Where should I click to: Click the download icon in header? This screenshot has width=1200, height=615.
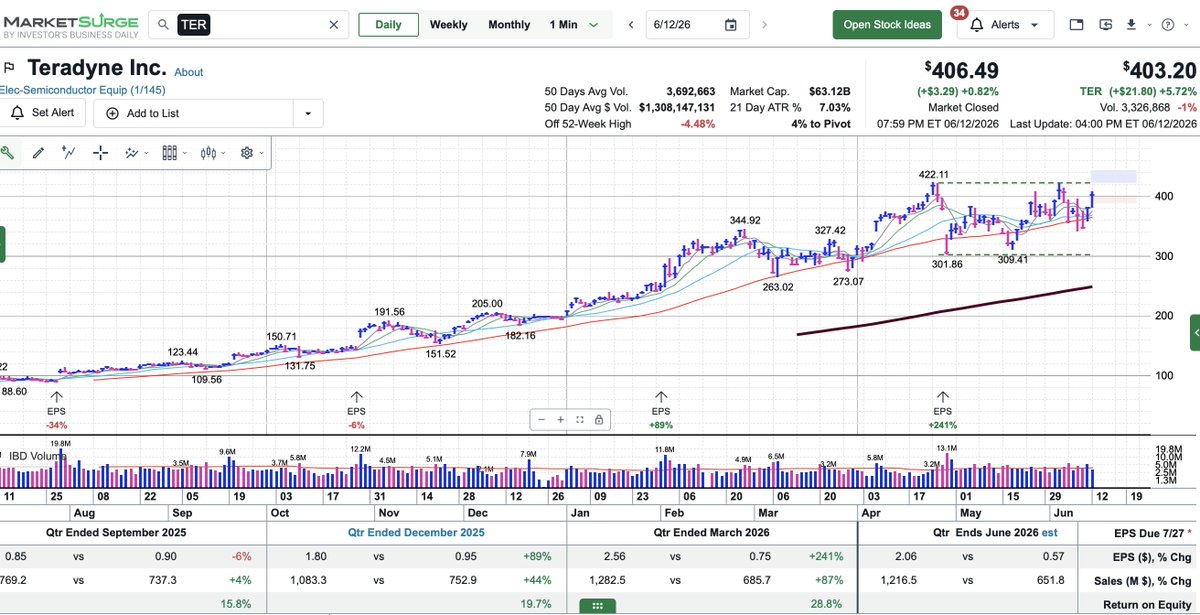[1131, 25]
